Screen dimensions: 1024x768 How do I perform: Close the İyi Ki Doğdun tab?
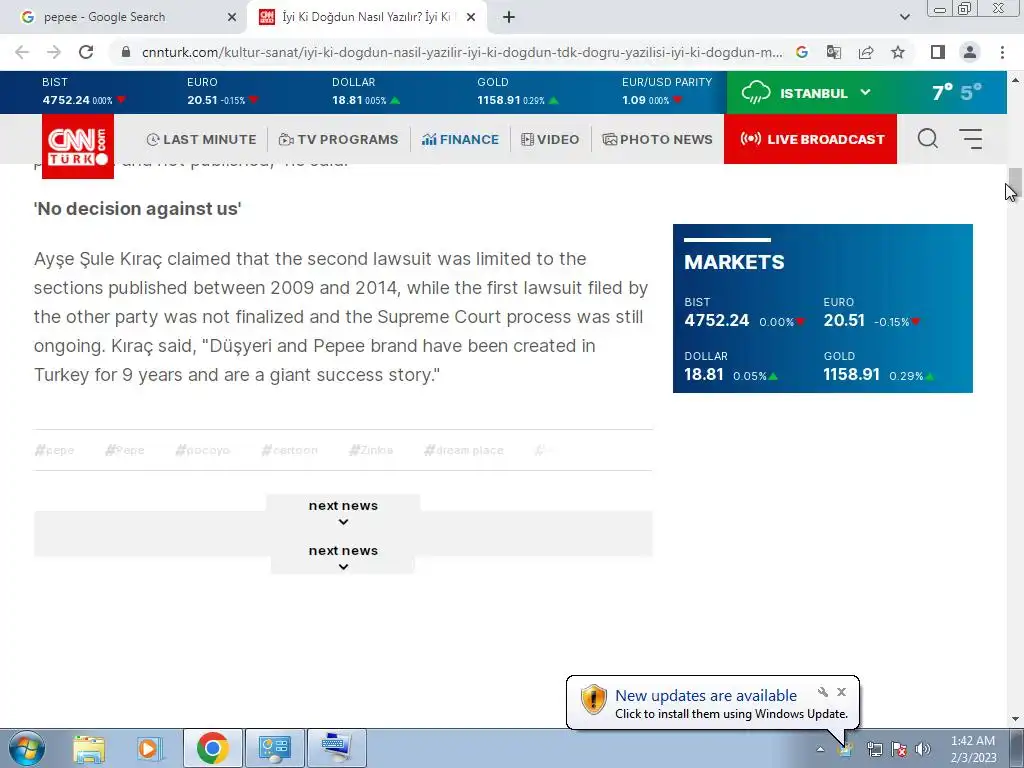[471, 18]
